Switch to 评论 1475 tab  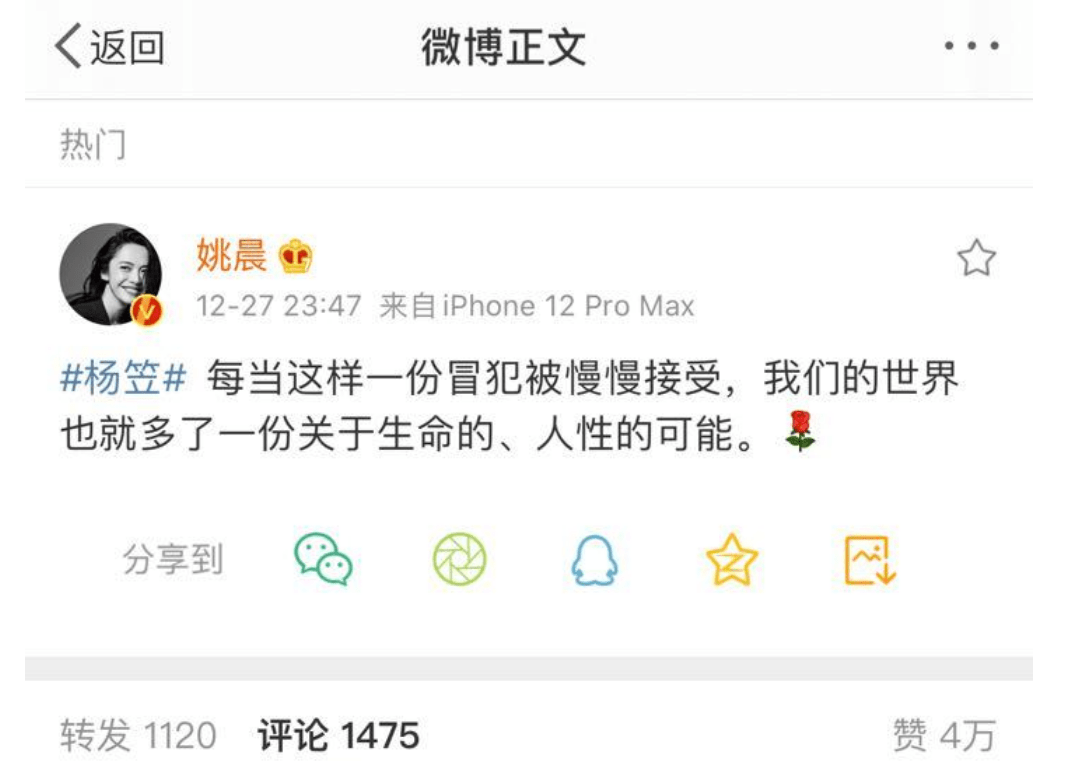[339, 735]
